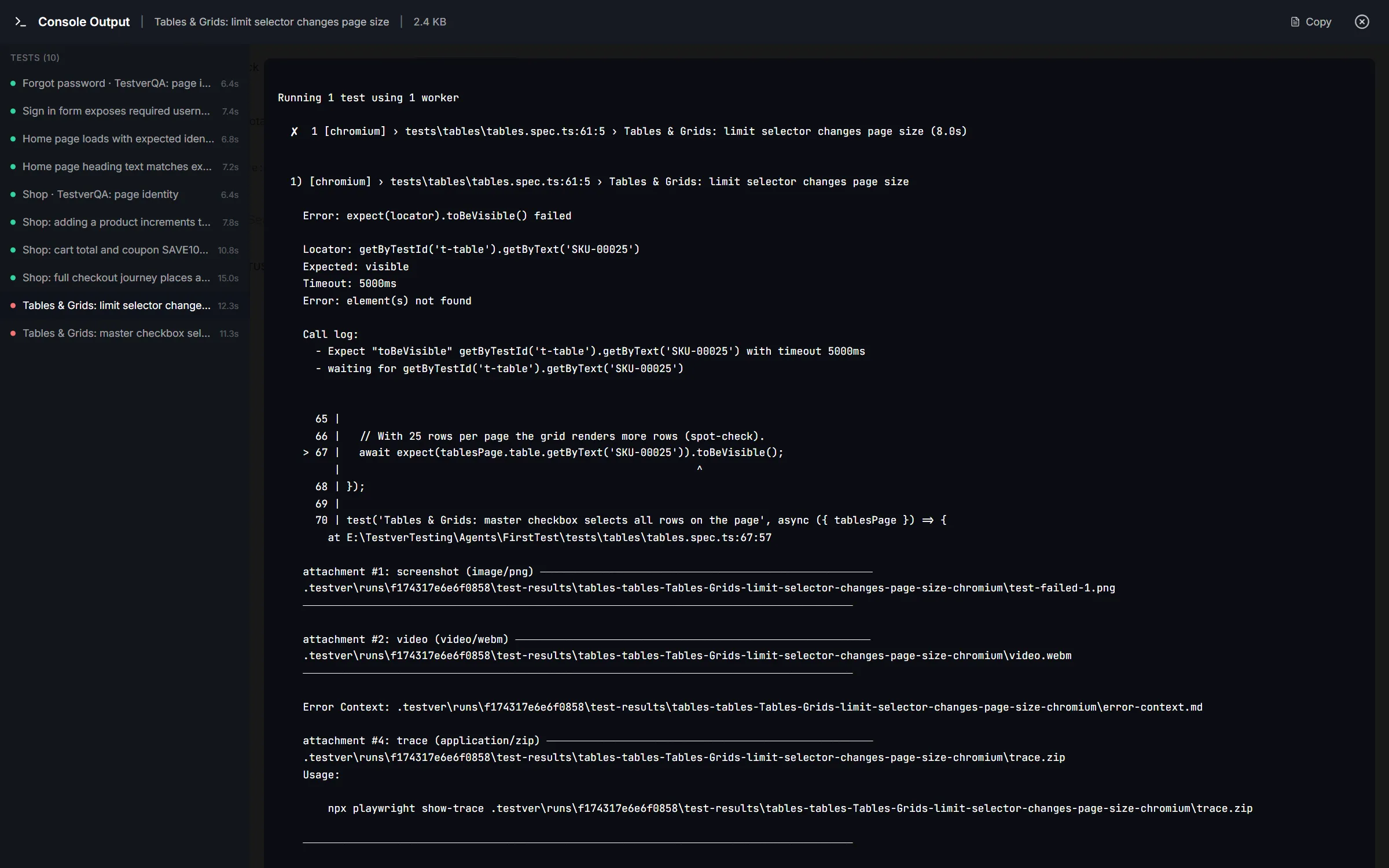The image size is (1389, 868).
Task: Open 'Shop: full checkout journey' test
Action: coord(124,278)
